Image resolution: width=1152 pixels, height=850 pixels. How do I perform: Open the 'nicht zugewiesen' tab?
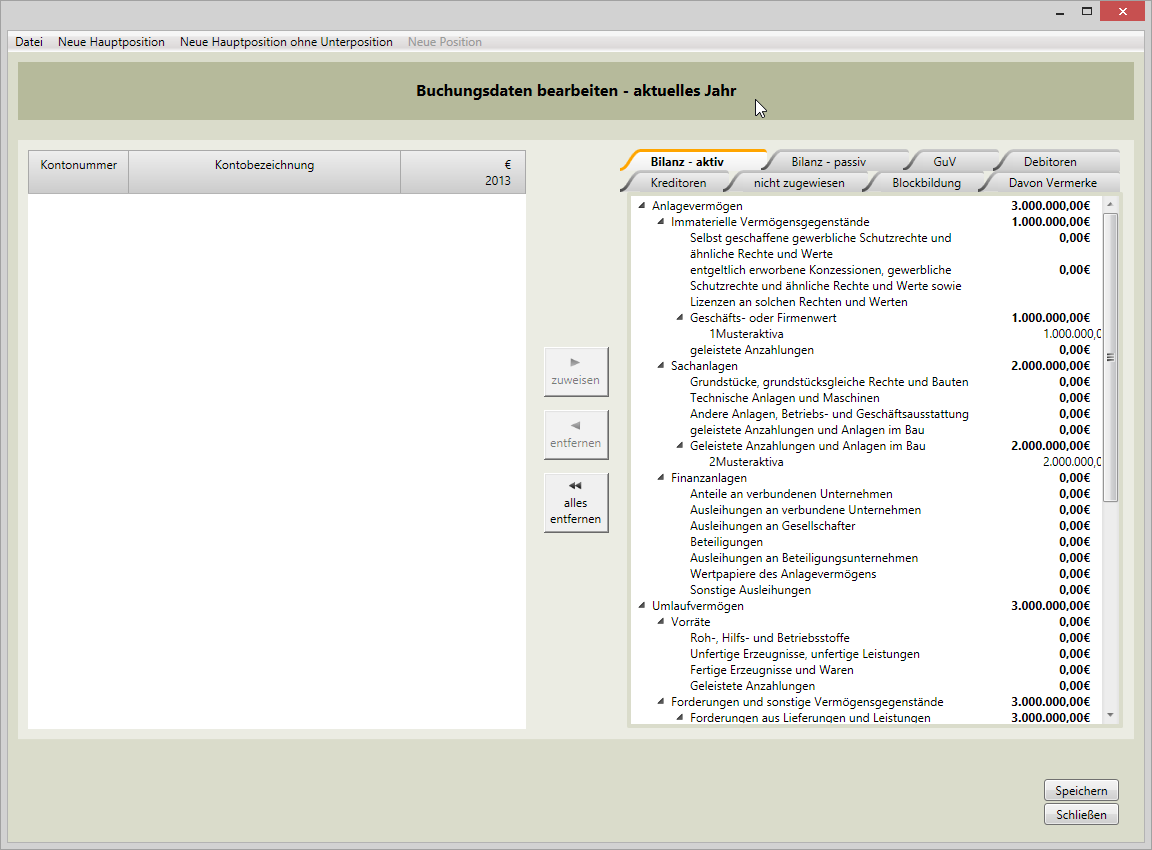tap(798, 183)
